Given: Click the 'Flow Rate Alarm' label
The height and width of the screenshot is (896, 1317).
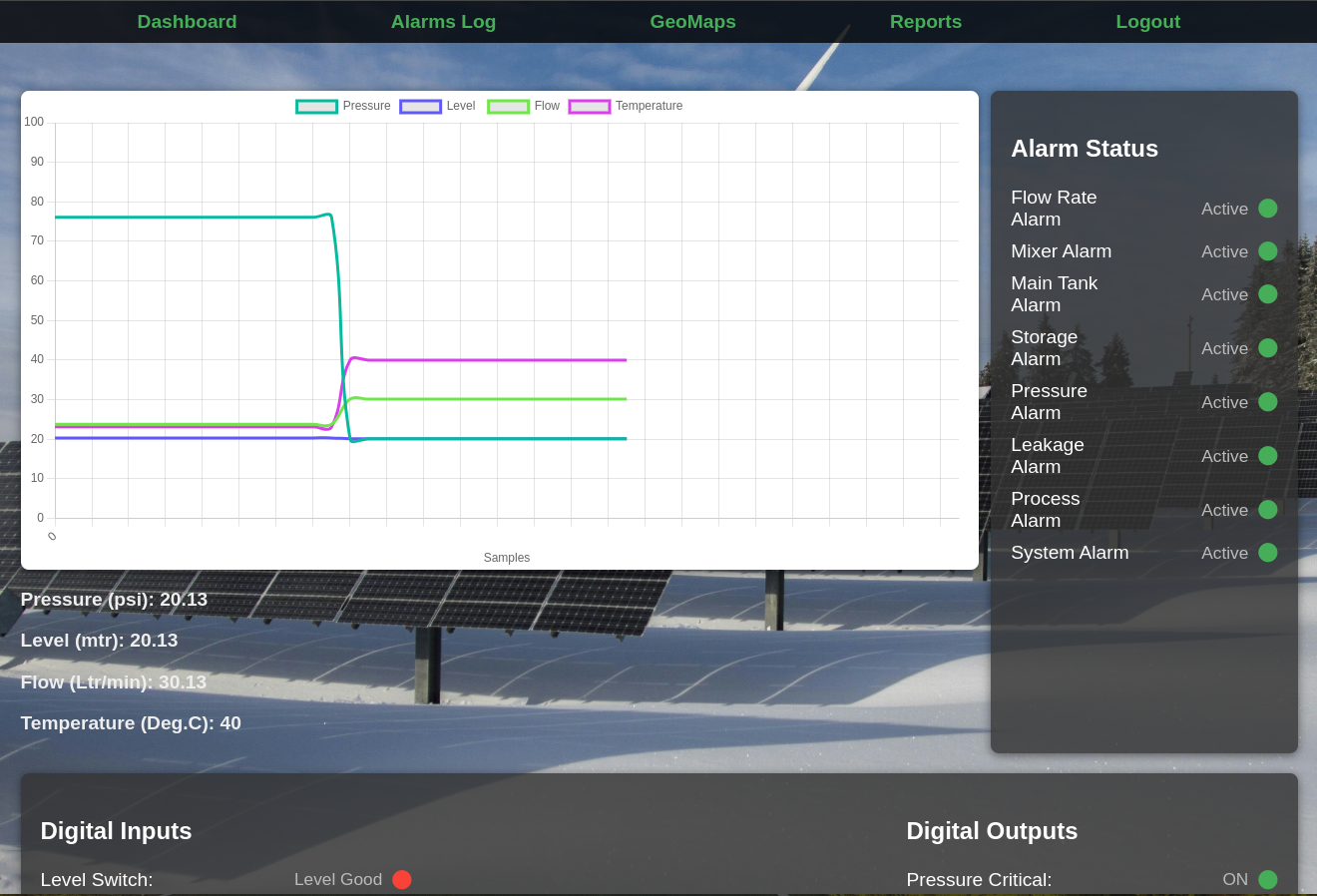Looking at the screenshot, I should 1054,209.
